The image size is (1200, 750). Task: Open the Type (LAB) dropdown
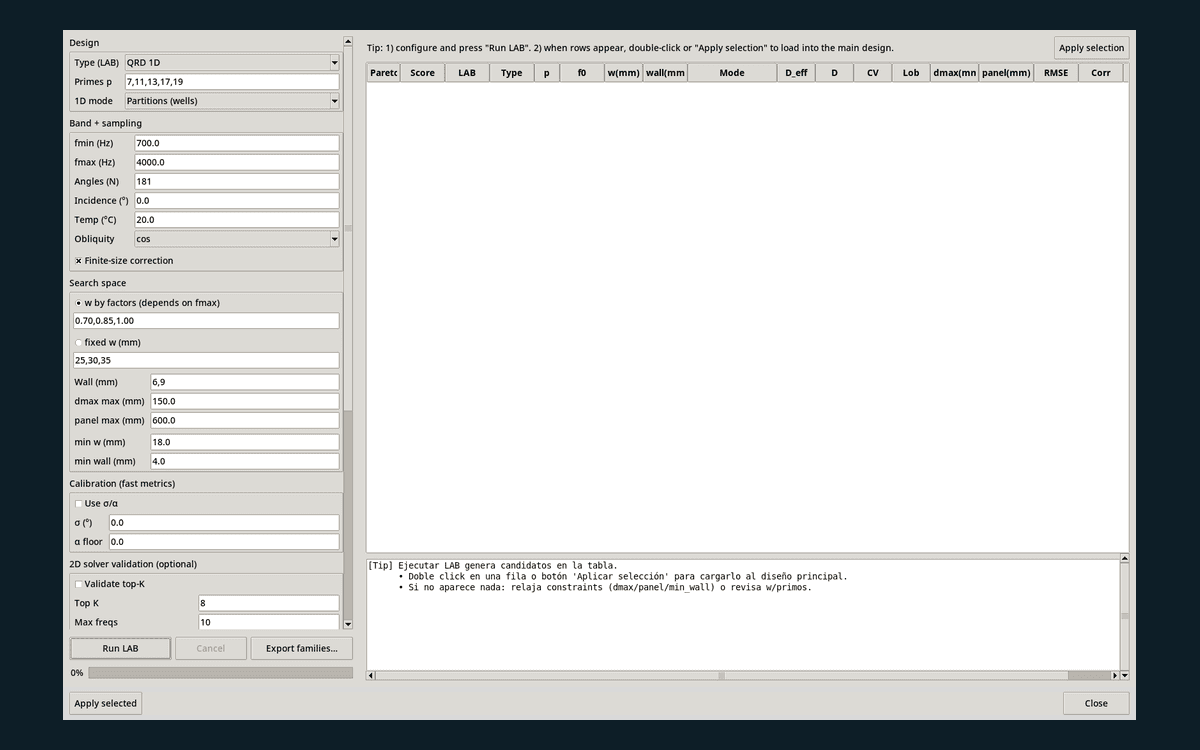(x=232, y=63)
